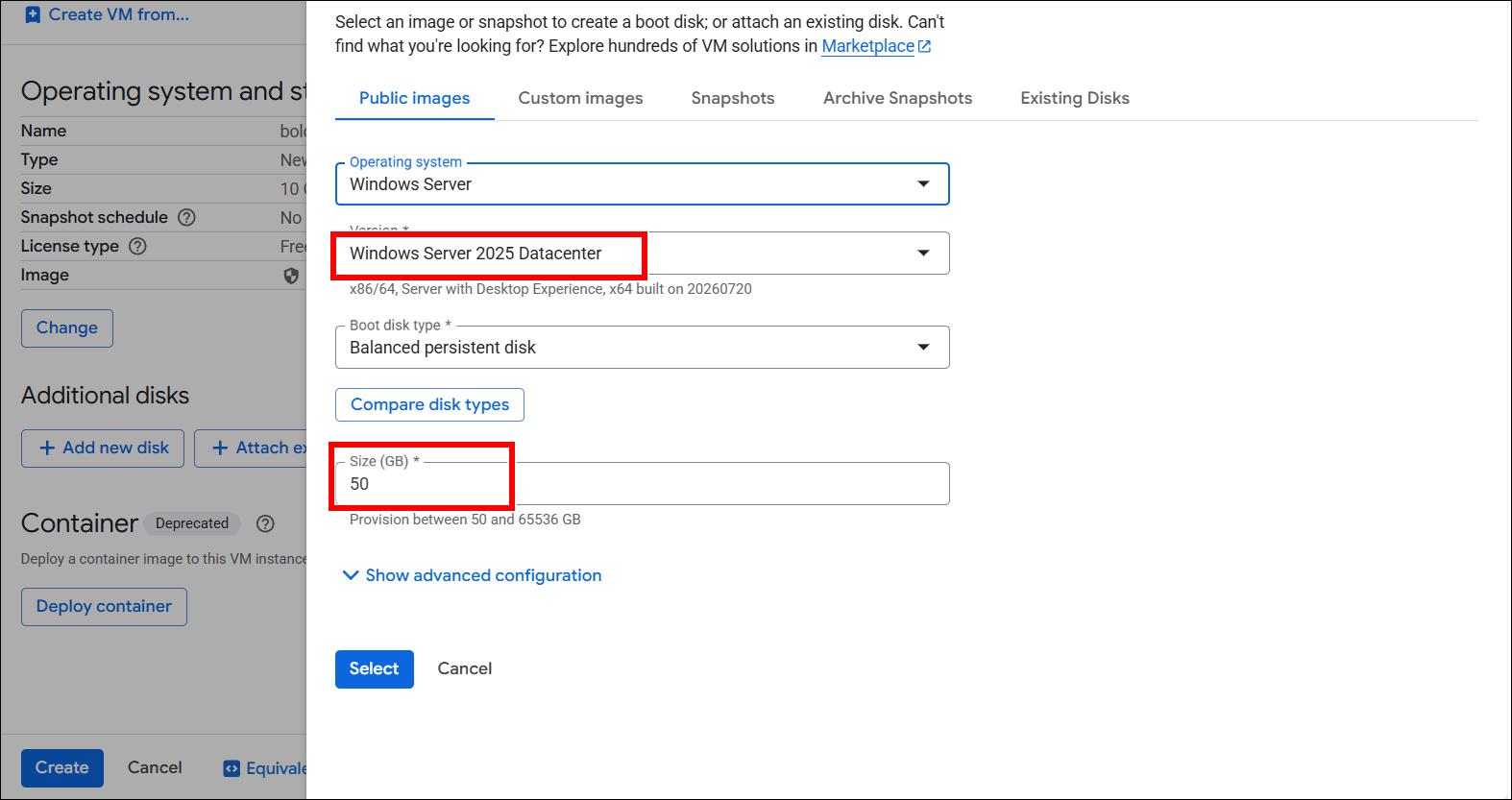This screenshot has width=1512, height=800.
Task: Switch to the Existing Disks tab
Action: click(x=1075, y=98)
